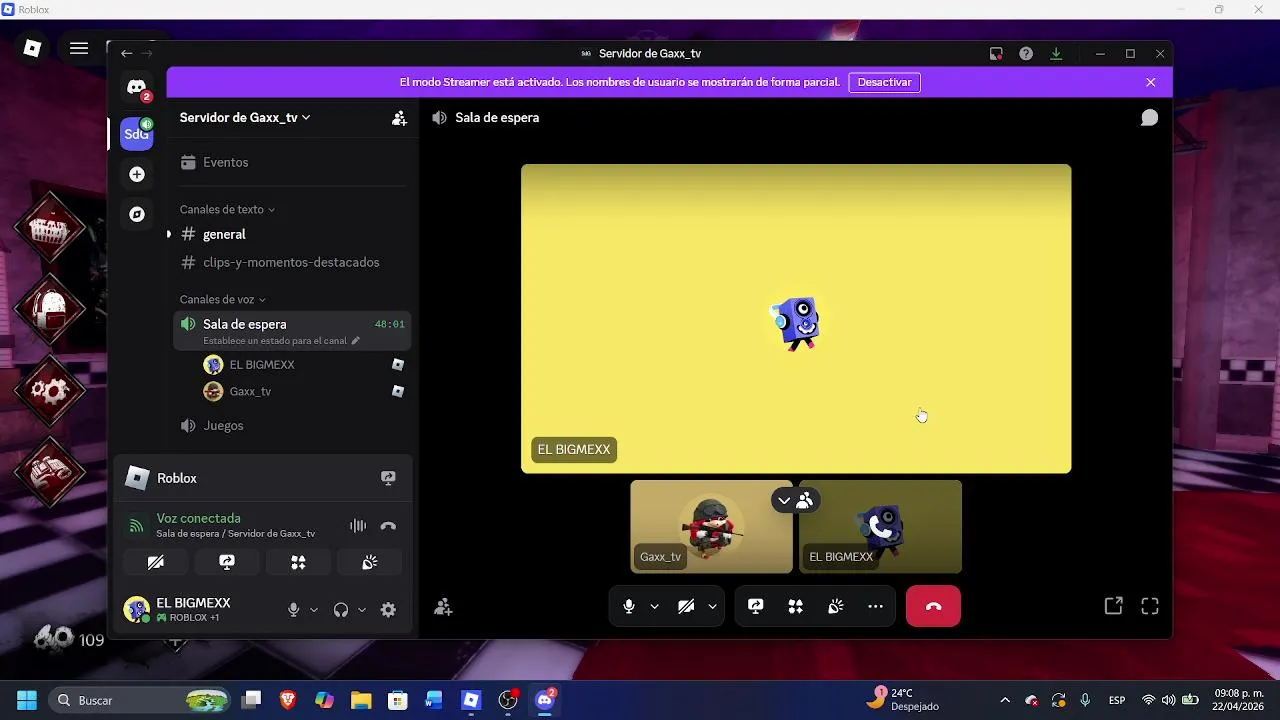Open Discord inbox icon in title bar
This screenshot has height=720, width=1280.
996,54
